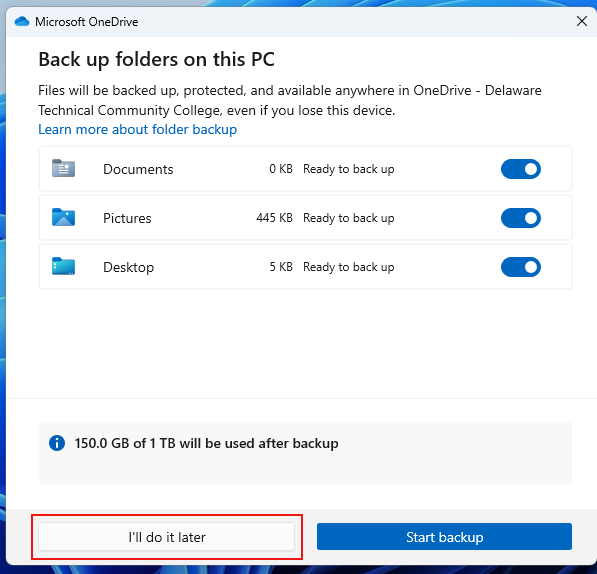Disable the Pictures backup switch
The image size is (597, 574).
pyautogui.click(x=520, y=218)
